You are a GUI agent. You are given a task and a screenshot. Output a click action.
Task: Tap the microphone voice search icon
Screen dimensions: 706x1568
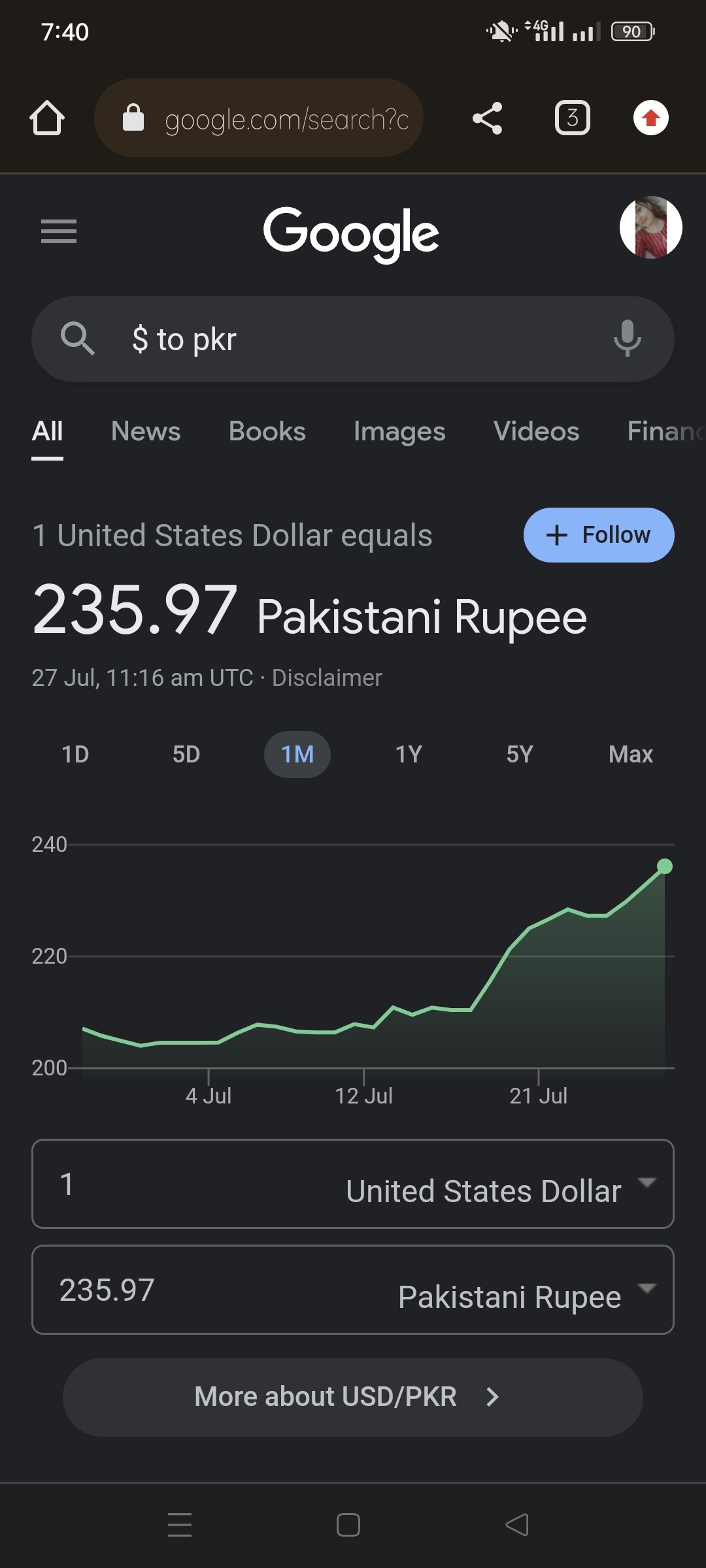(627, 338)
